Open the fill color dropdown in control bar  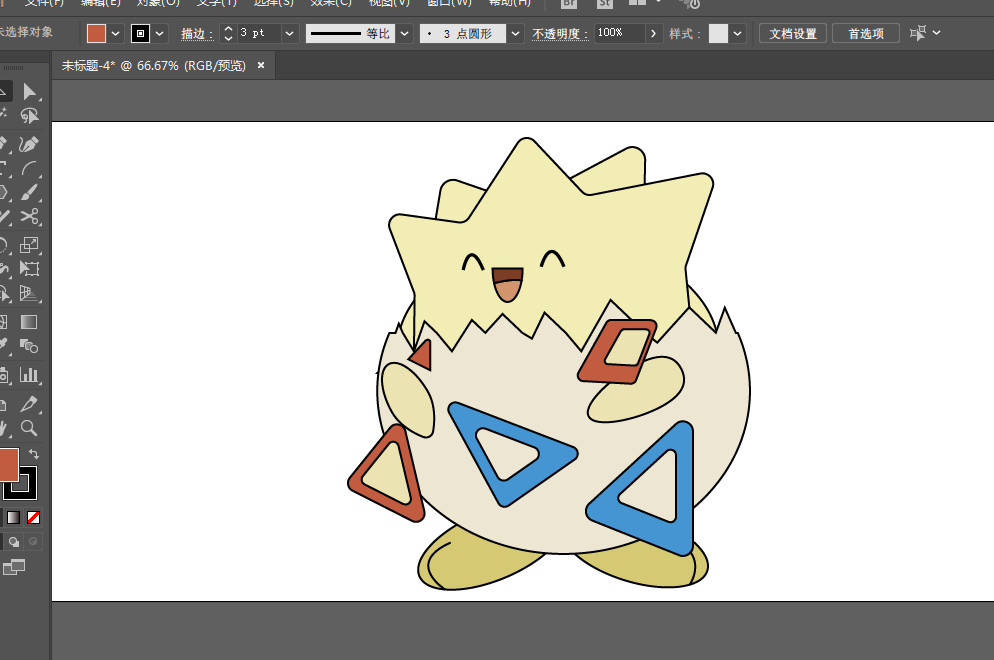pyautogui.click(x=115, y=34)
